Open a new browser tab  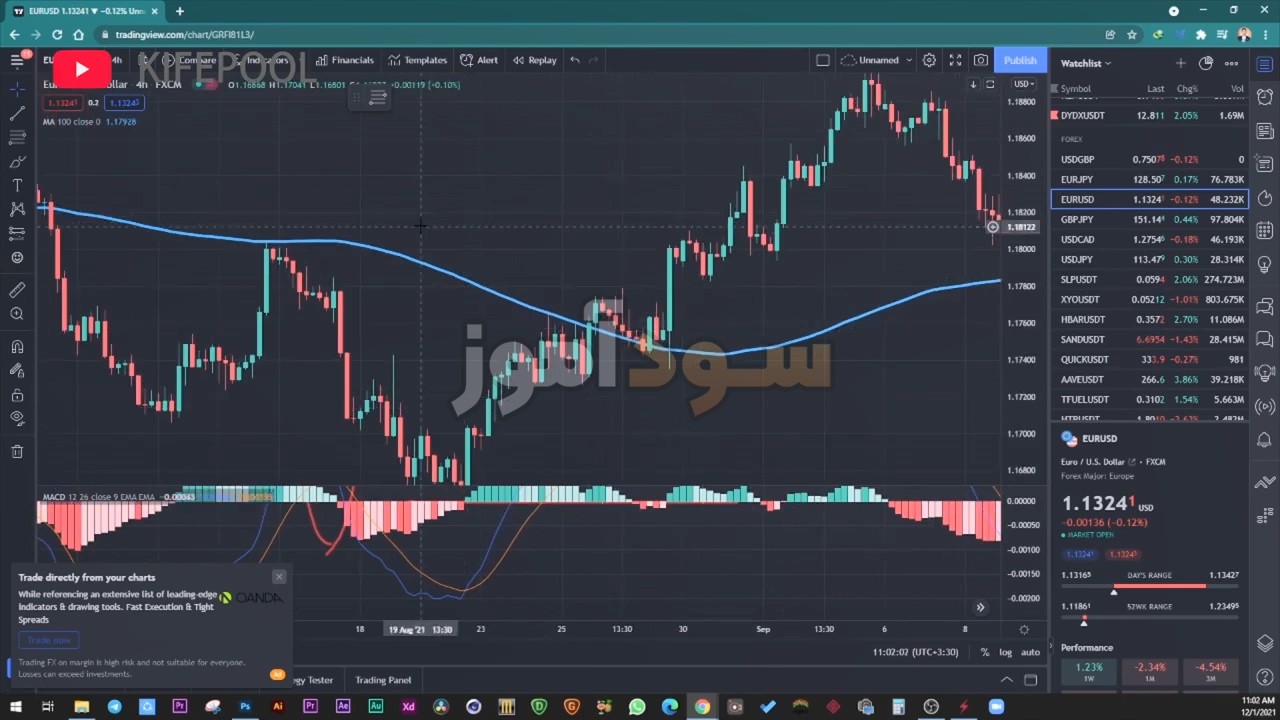[x=180, y=11]
